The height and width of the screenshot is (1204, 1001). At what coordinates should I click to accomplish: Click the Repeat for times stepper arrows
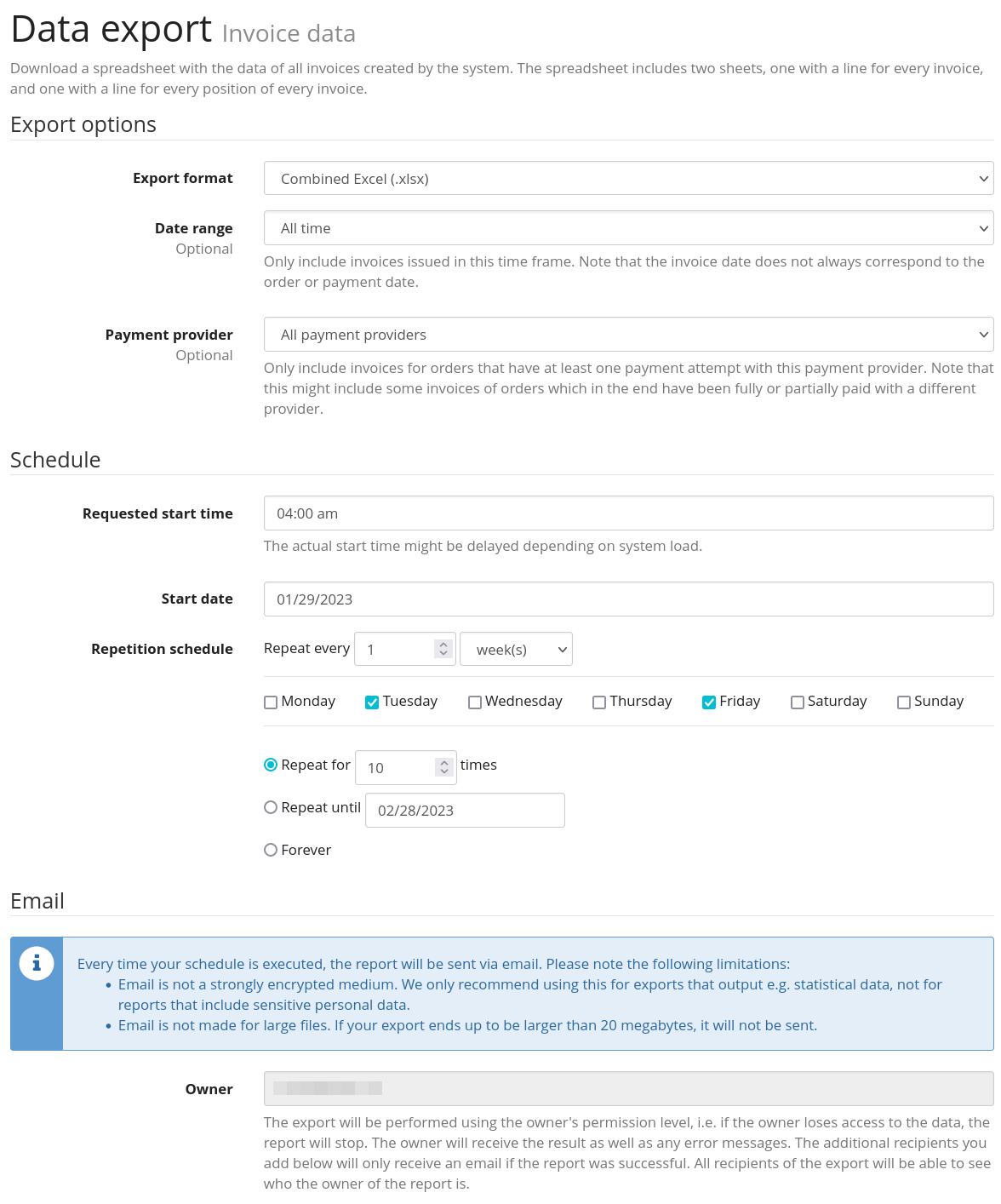(443, 767)
